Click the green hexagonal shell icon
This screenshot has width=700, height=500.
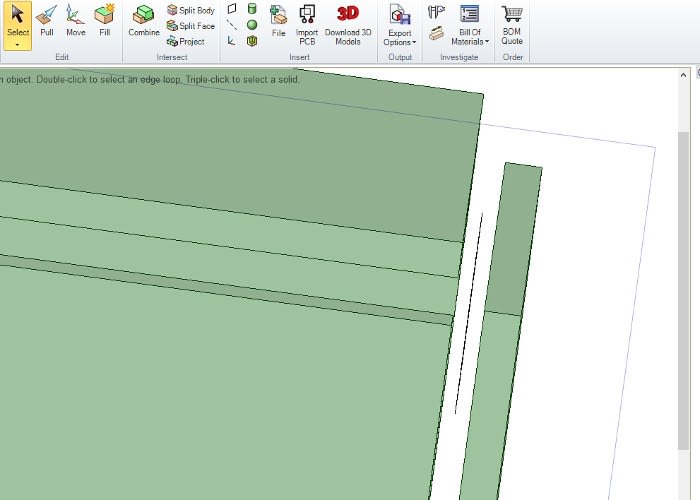(x=252, y=41)
